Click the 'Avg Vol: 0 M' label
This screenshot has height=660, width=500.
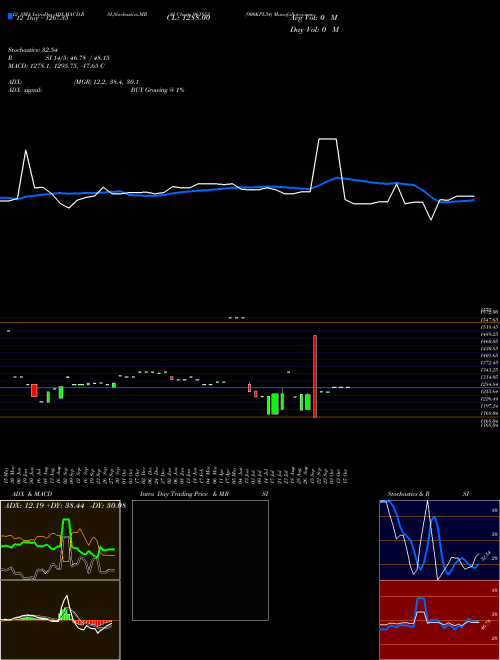point(315,18)
